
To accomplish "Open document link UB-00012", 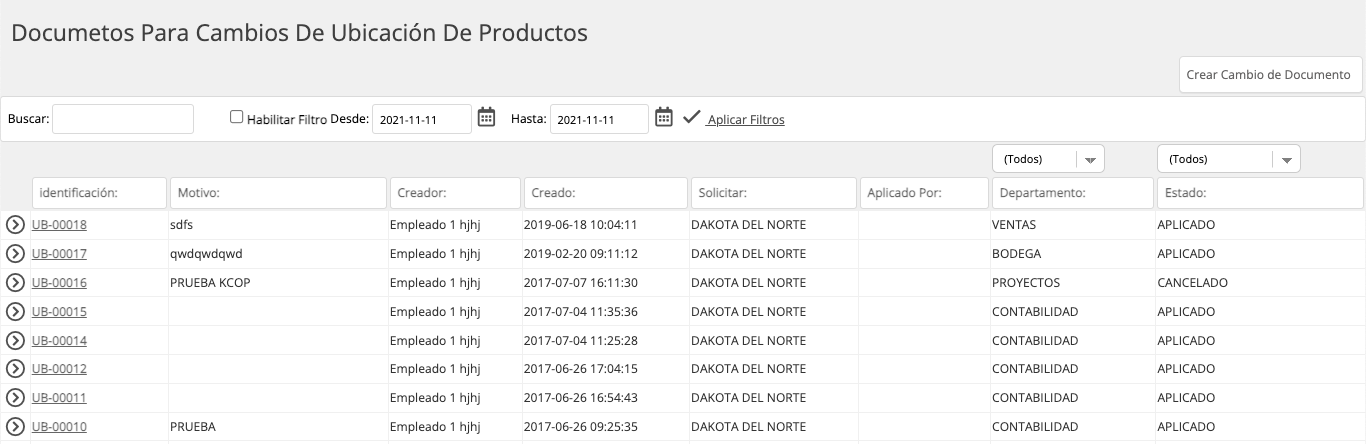I will [x=59, y=369].
